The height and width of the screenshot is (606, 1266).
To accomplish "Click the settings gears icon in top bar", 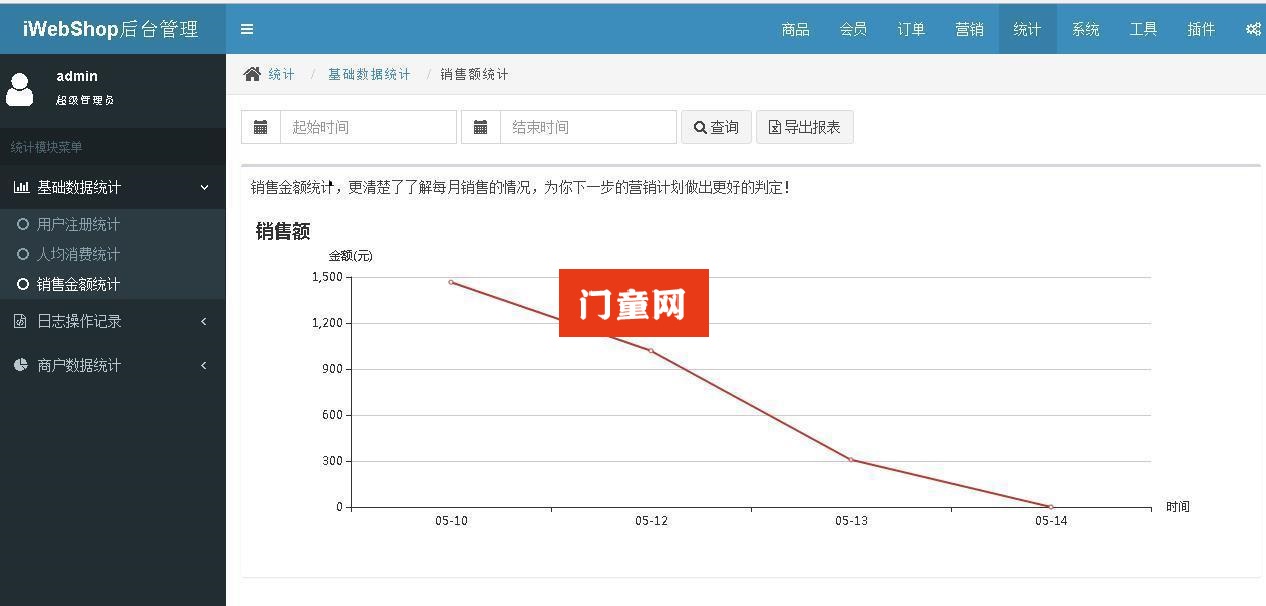I will coord(1253,29).
